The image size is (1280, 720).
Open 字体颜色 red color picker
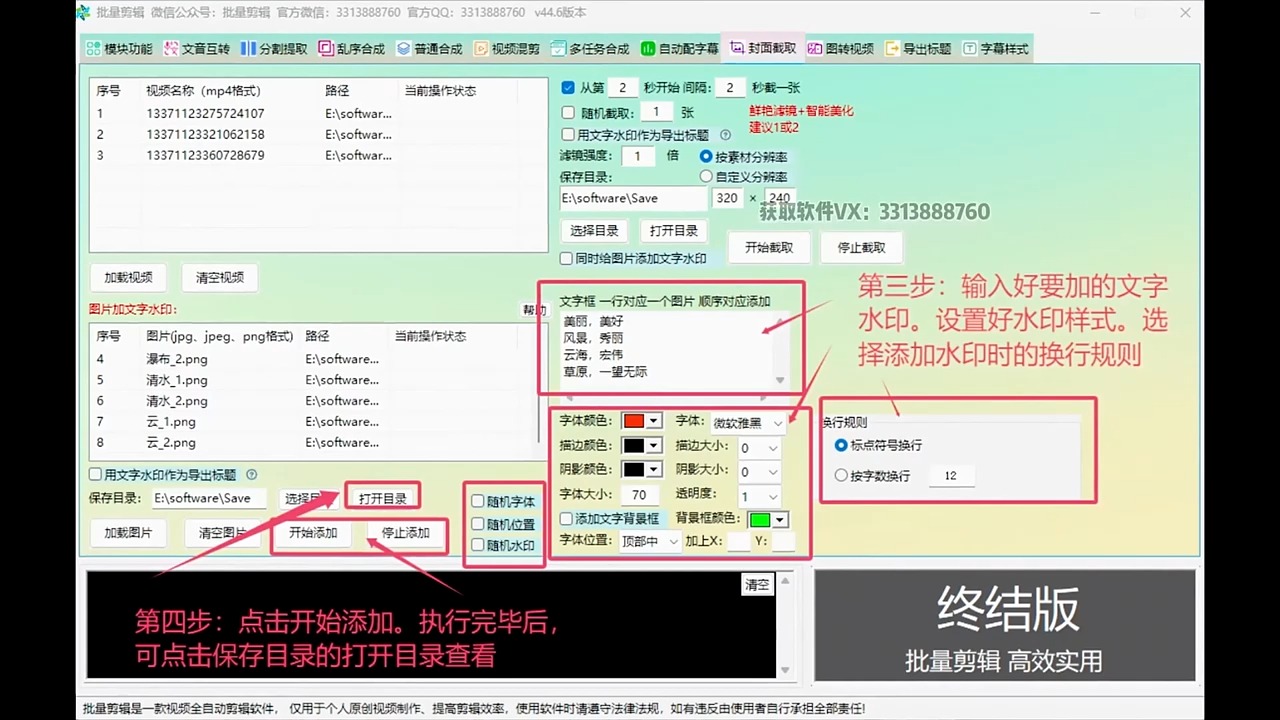point(642,421)
